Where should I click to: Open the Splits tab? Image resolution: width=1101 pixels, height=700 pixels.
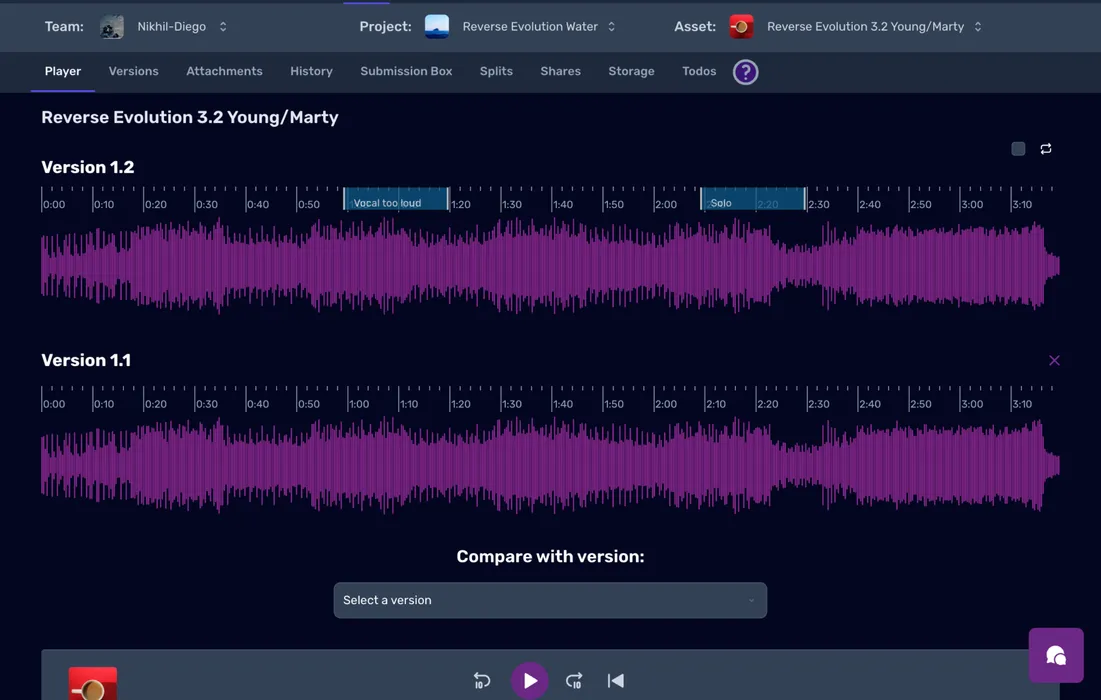click(x=496, y=72)
